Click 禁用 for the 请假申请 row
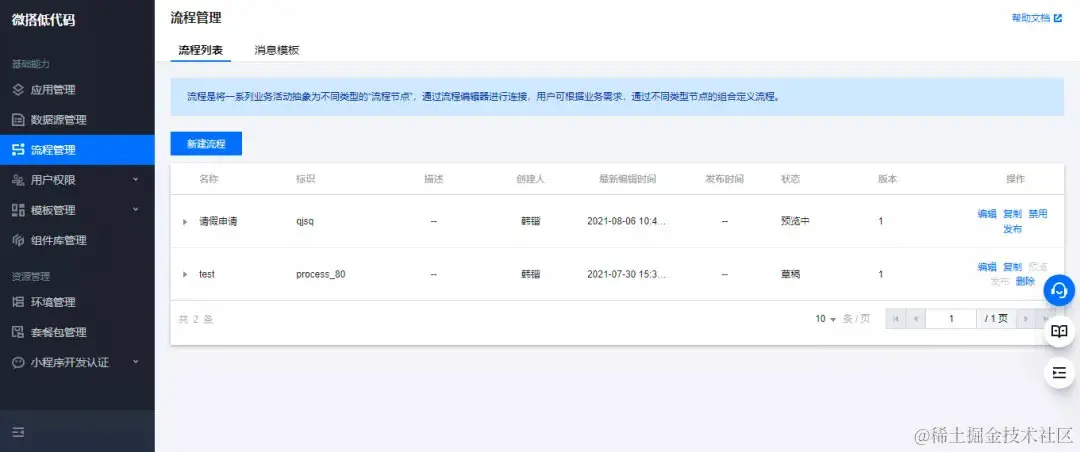The image size is (1080, 452). [x=1038, y=214]
